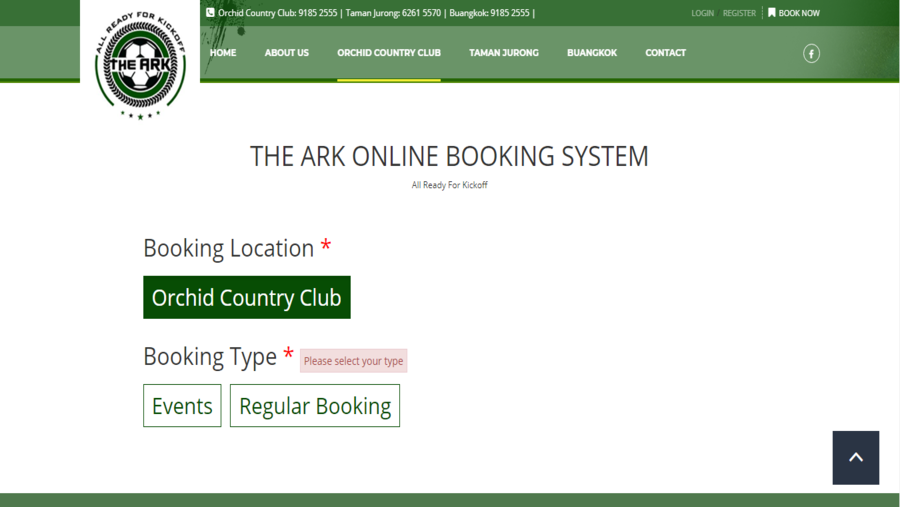This screenshot has width=900, height=507.
Task: Select Orchid Country Club booking location
Action: [x=247, y=297]
